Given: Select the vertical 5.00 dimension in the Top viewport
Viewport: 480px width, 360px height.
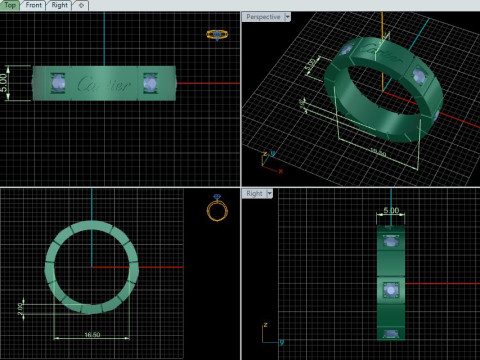Looking at the screenshot, I should point(3,83).
